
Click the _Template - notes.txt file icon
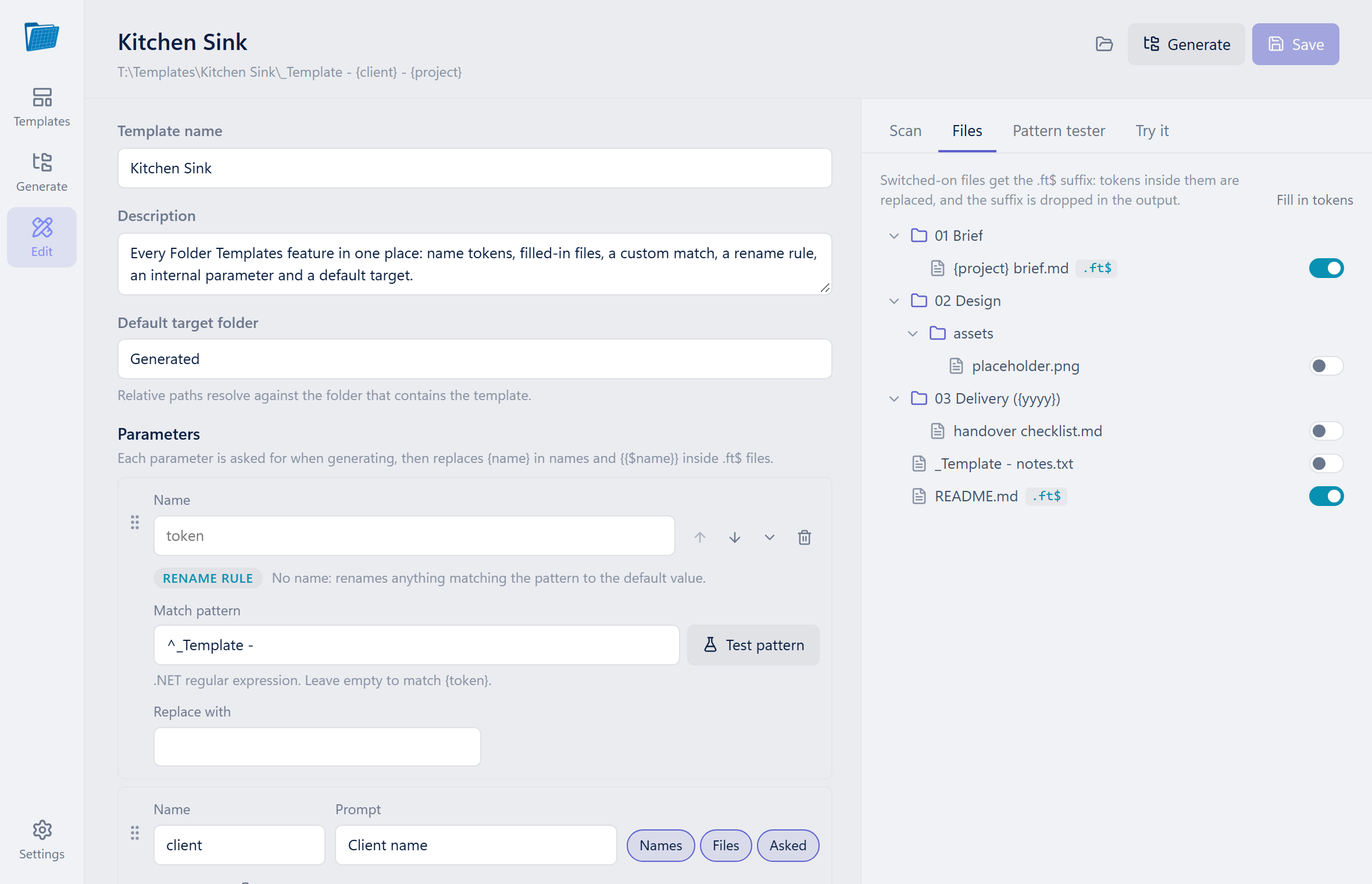click(x=919, y=464)
